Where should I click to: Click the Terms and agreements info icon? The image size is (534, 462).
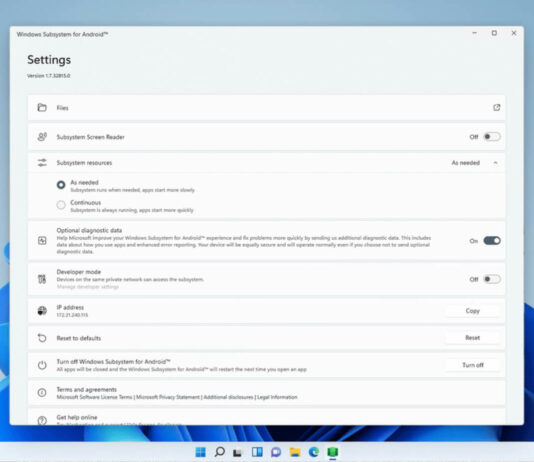[42, 393]
